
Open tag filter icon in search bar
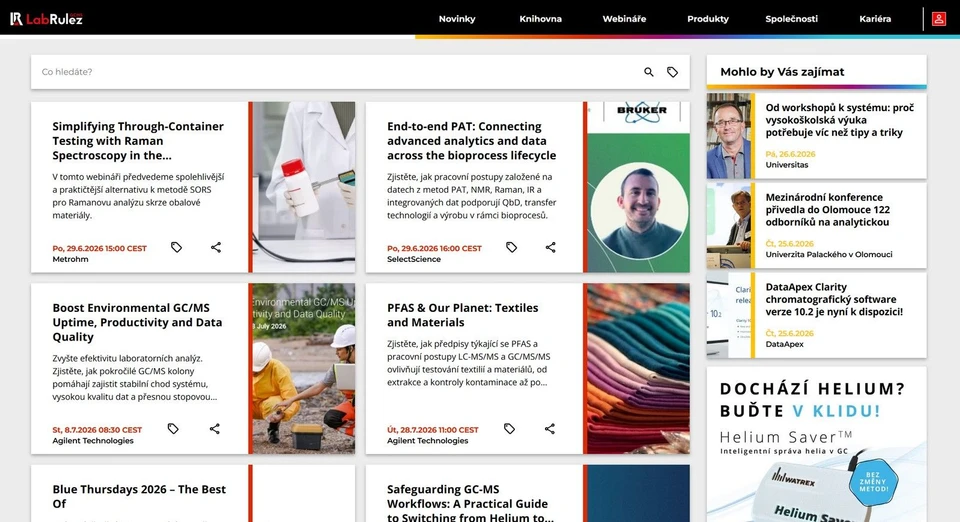(x=672, y=72)
